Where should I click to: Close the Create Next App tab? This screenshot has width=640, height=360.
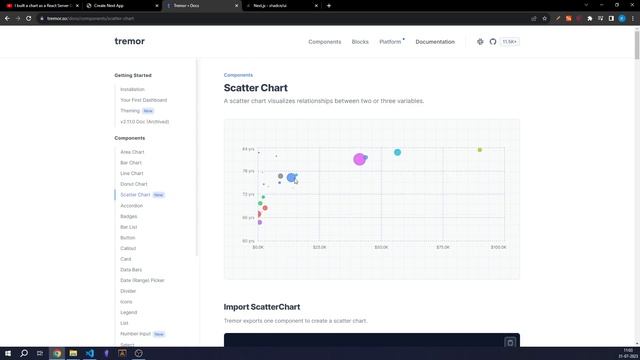(x=157, y=6)
